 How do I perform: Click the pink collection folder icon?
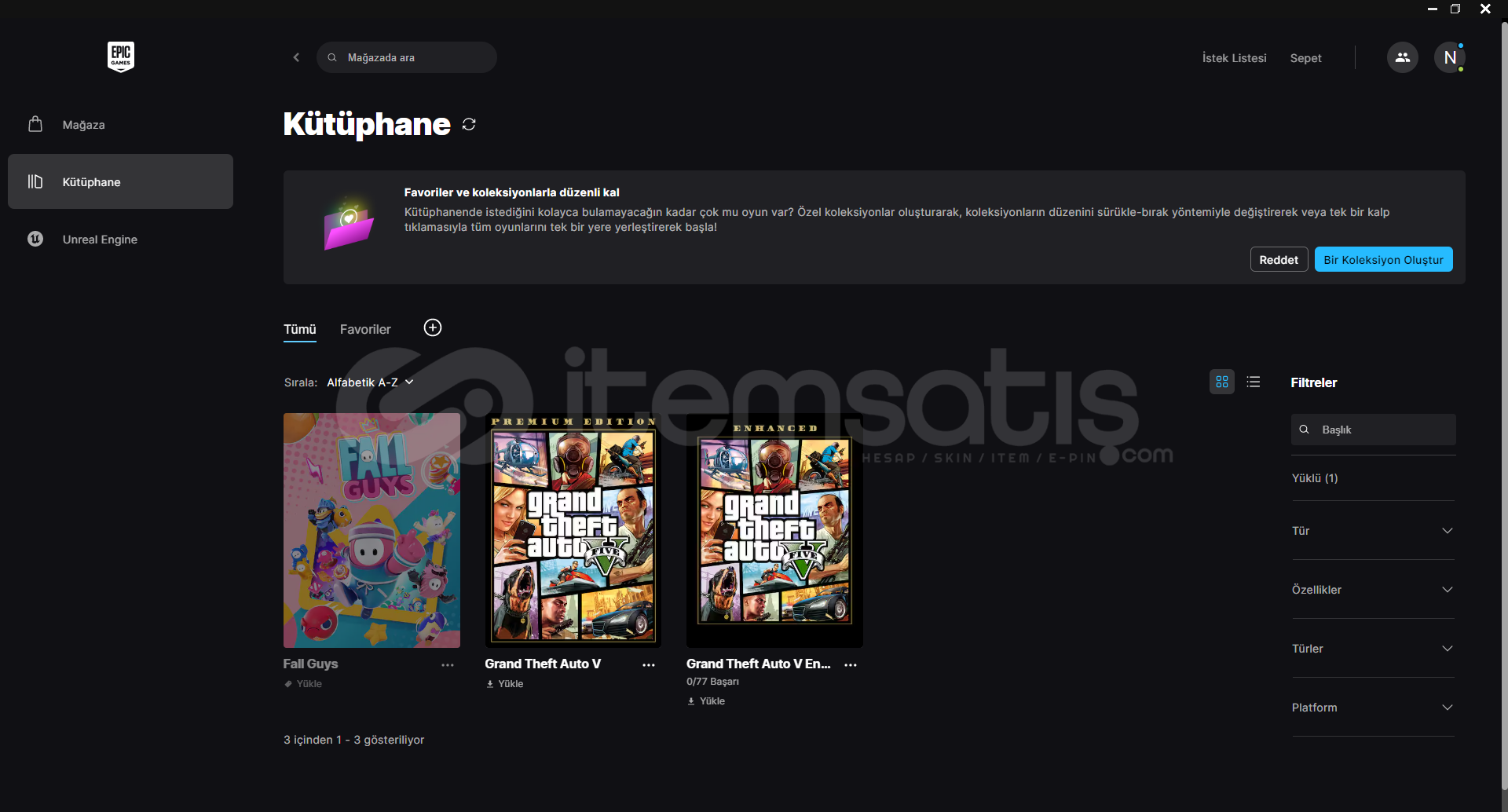[349, 225]
